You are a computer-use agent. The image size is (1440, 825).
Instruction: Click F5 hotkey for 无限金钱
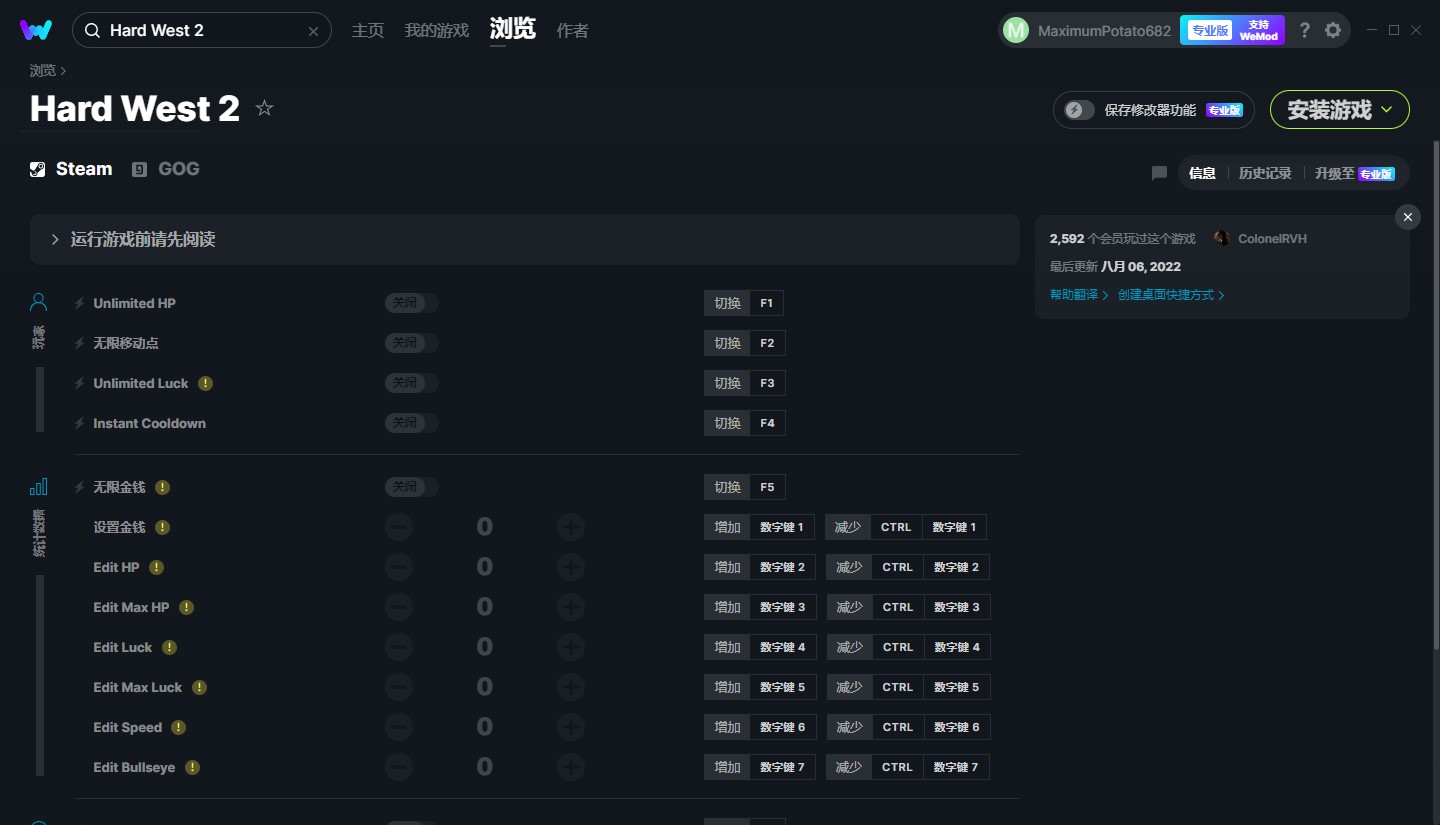(x=767, y=487)
